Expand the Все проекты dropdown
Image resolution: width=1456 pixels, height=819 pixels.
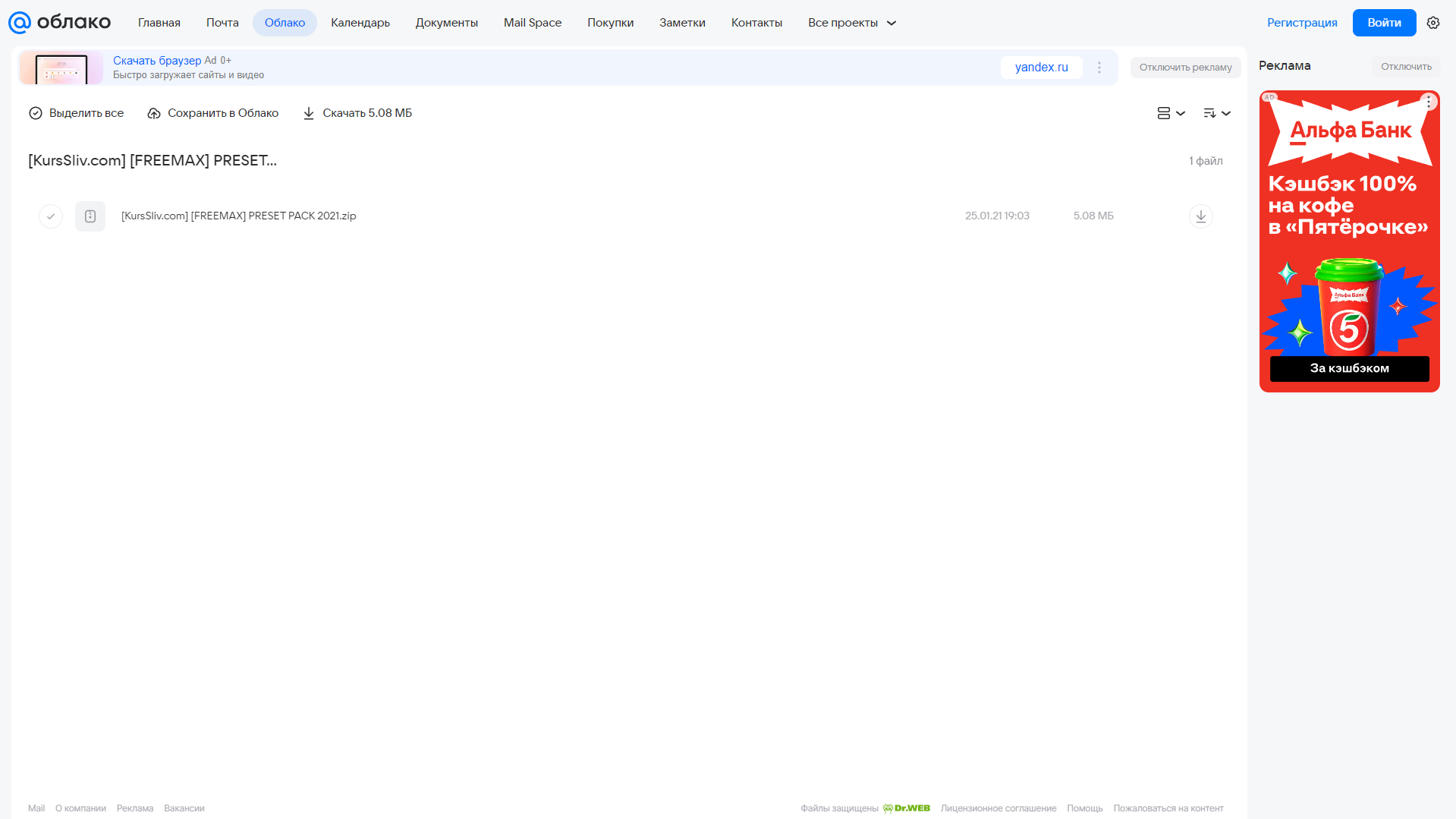point(852,23)
